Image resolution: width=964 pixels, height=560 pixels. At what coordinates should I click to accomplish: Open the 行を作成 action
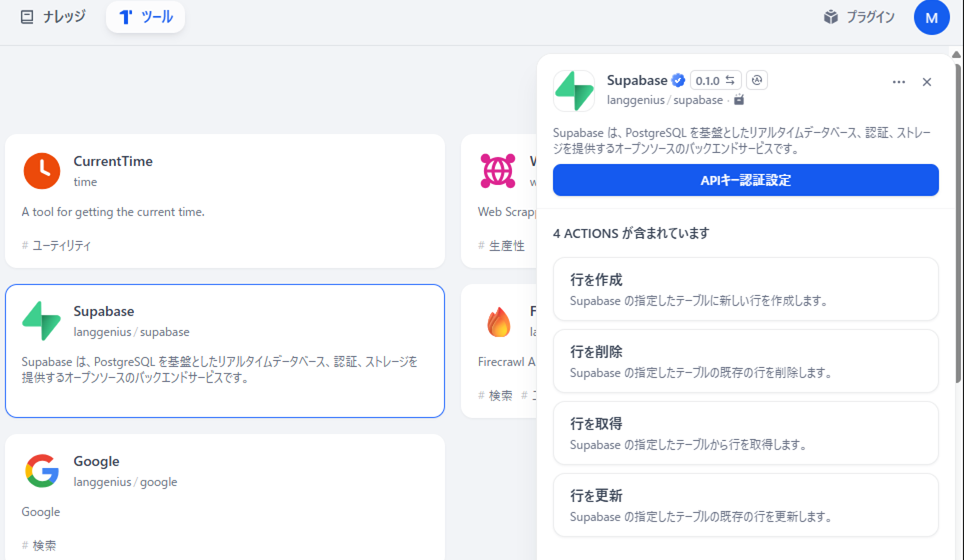(x=745, y=289)
